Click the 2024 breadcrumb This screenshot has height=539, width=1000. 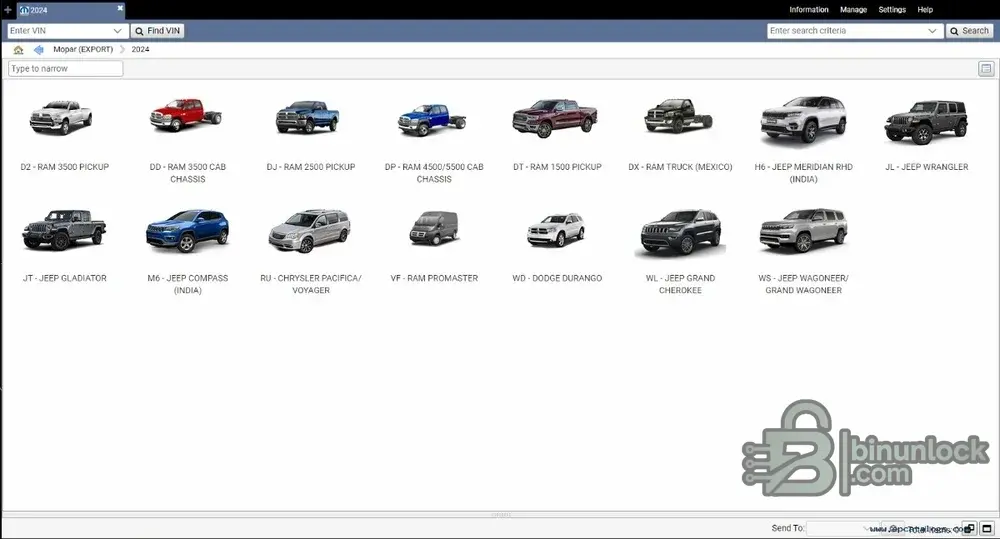[x=140, y=49]
